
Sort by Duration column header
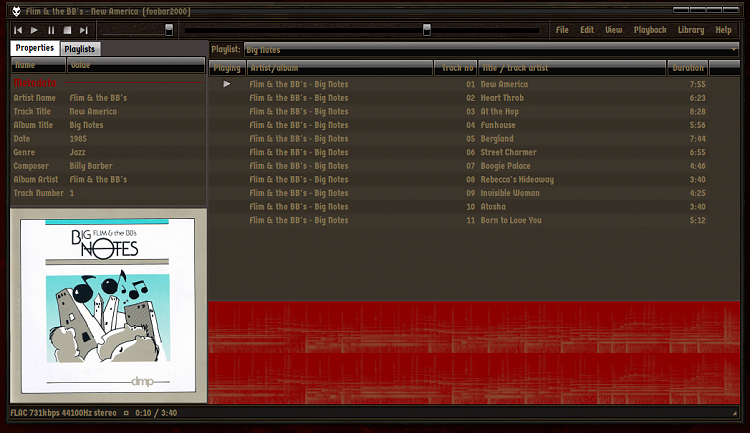[688, 68]
